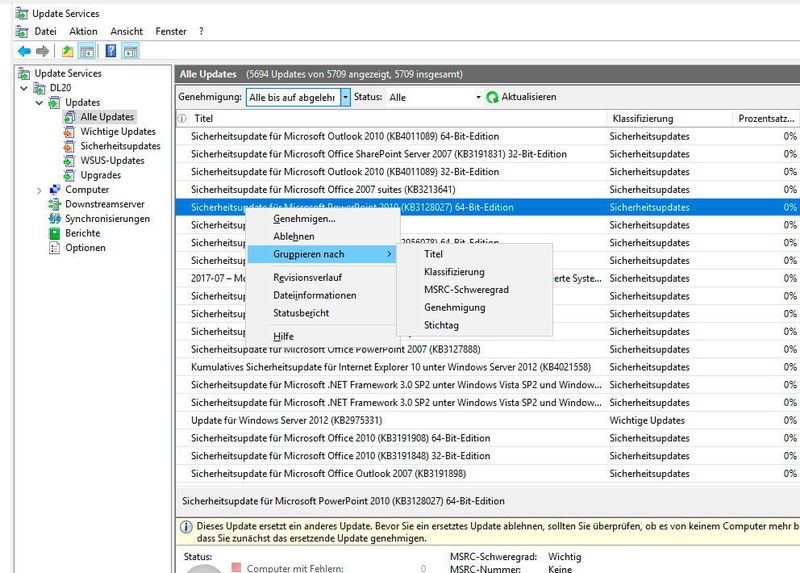The width and height of the screenshot is (800, 573).
Task: Choose Statusbericht from context menu
Action: click(321, 313)
